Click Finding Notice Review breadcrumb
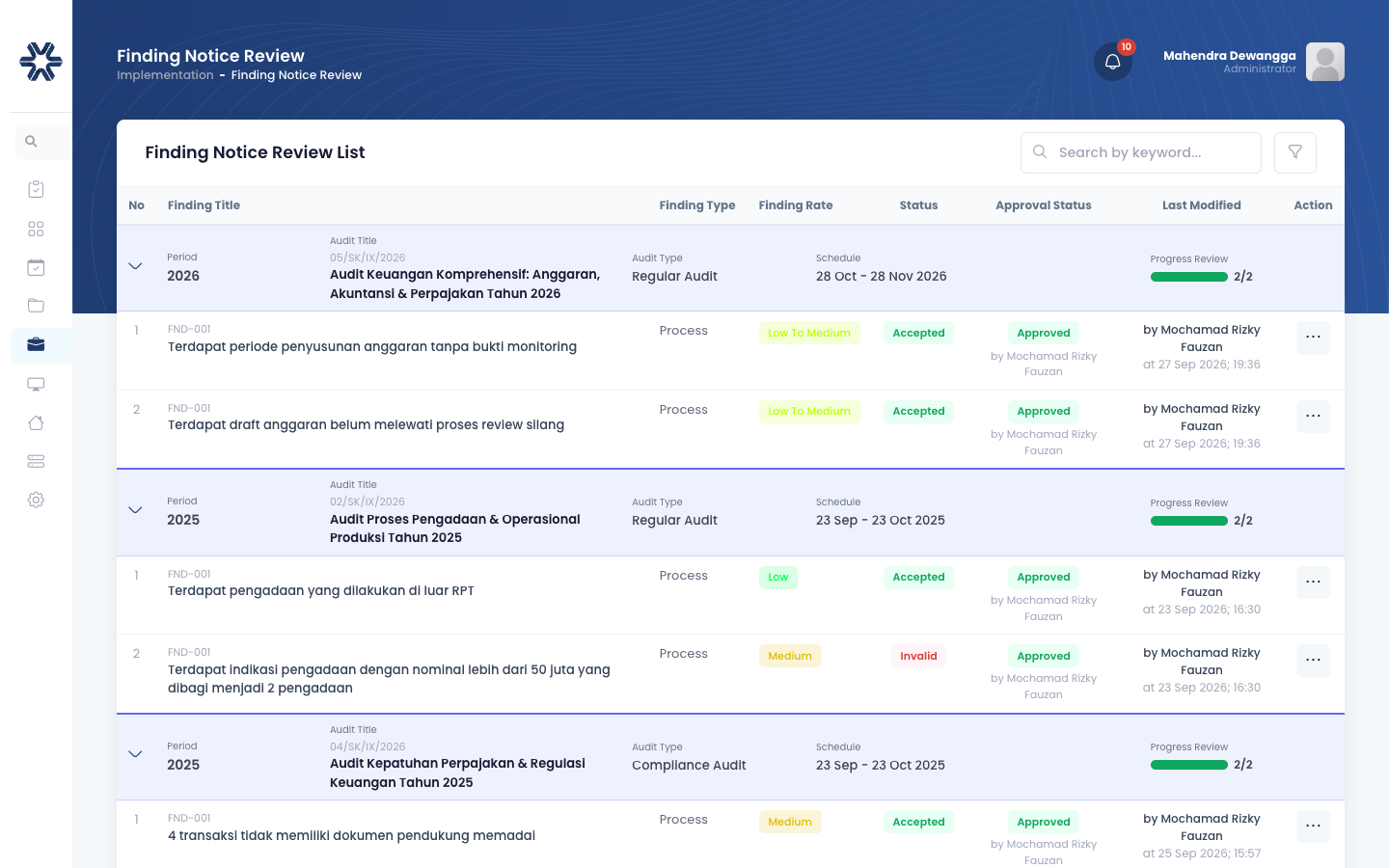The image size is (1389, 868). [296, 75]
